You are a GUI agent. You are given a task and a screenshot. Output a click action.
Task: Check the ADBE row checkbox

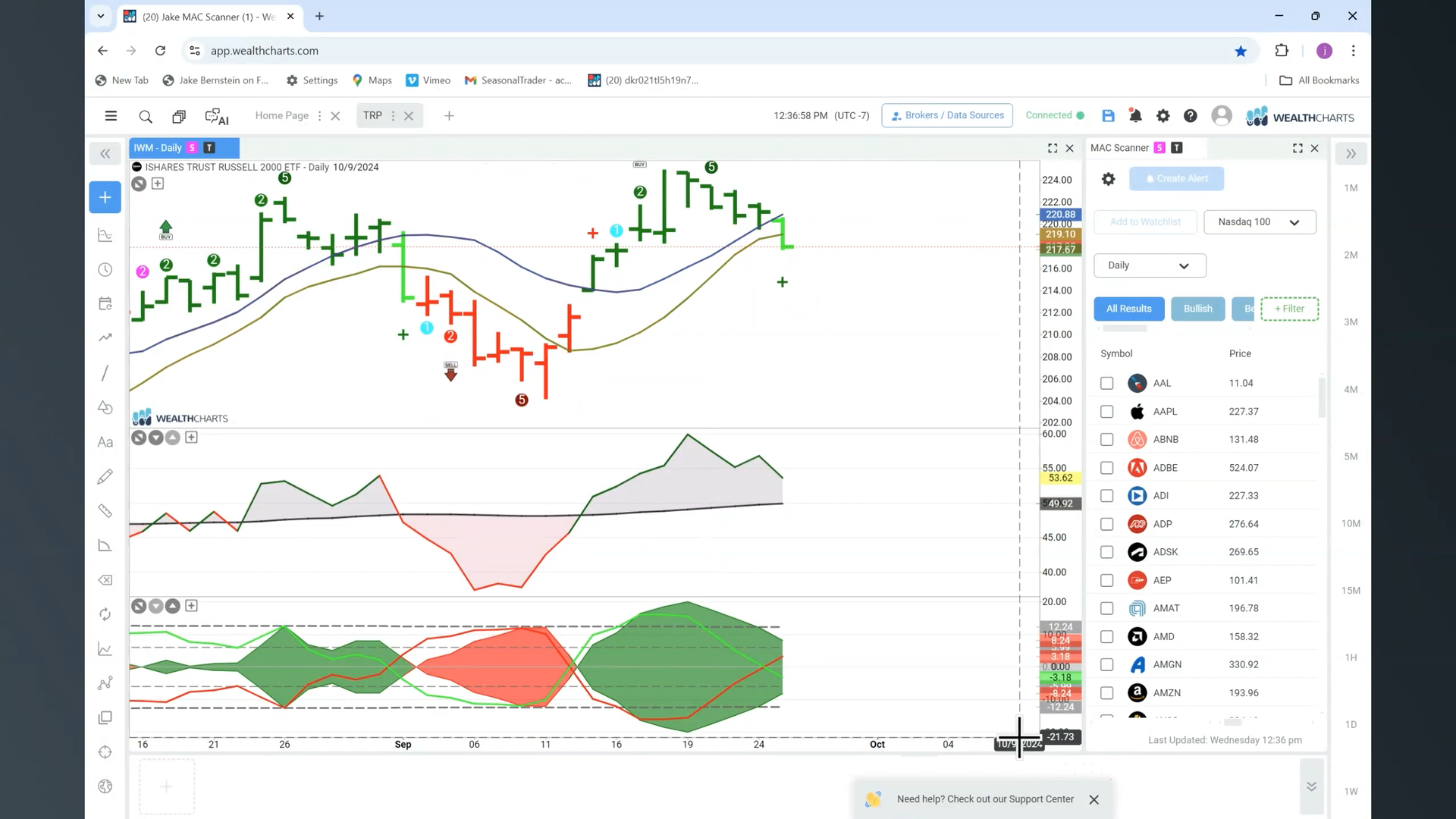coord(1106,468)
